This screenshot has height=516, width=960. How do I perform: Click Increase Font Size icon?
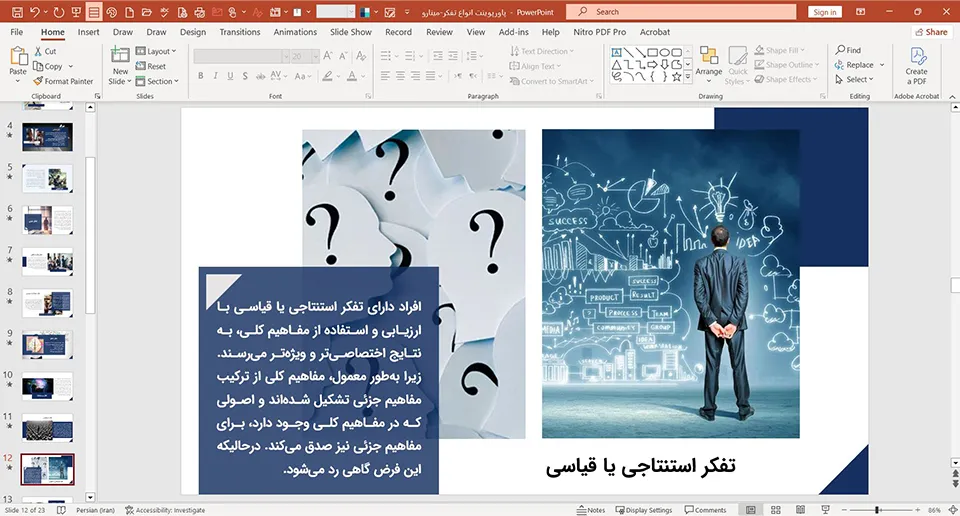(x=328, y=56)
